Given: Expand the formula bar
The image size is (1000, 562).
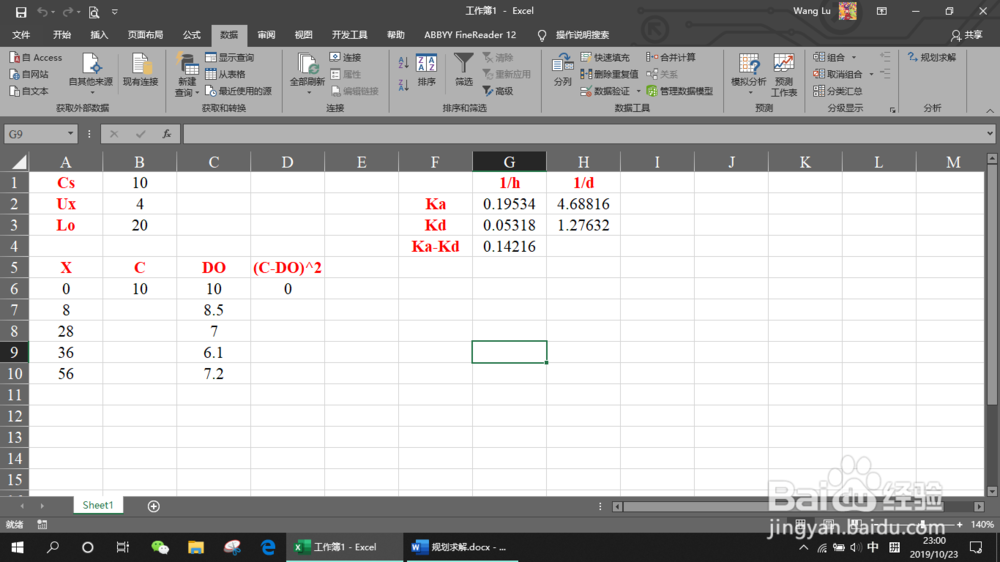Looking at the screenshot, I should (x=990, y=133).
